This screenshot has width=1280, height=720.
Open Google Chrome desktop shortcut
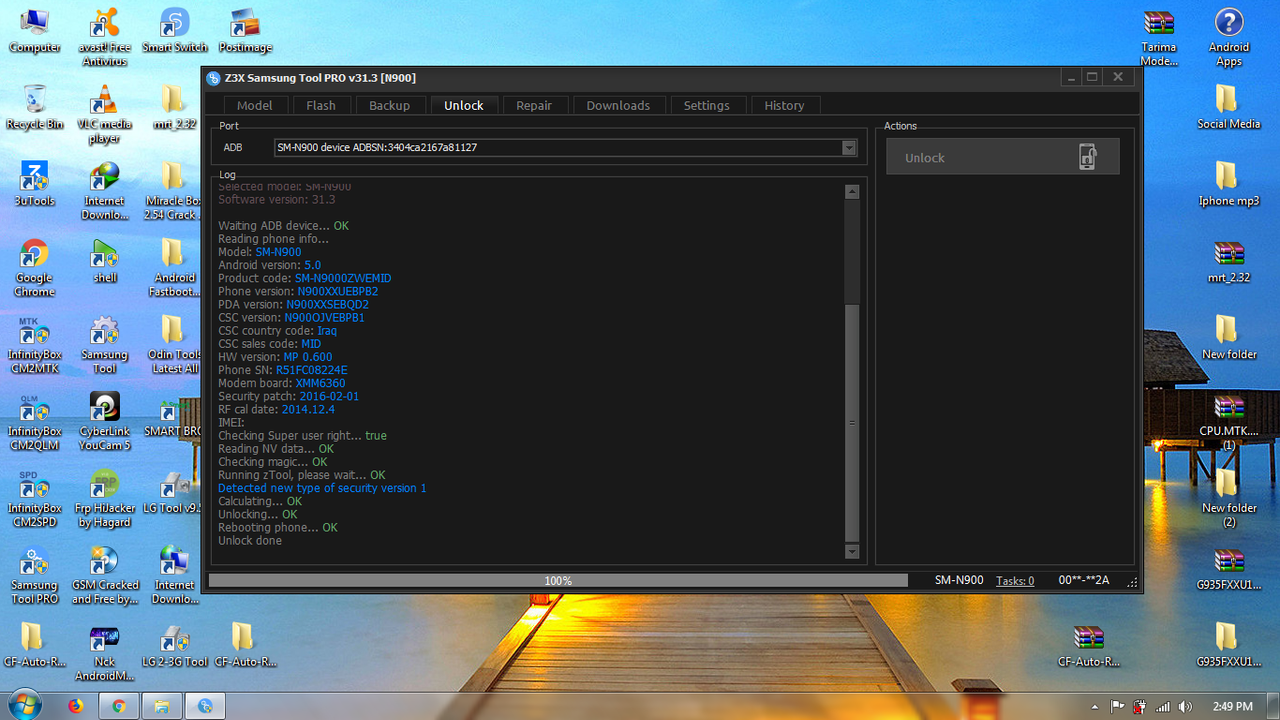point(34,268)
